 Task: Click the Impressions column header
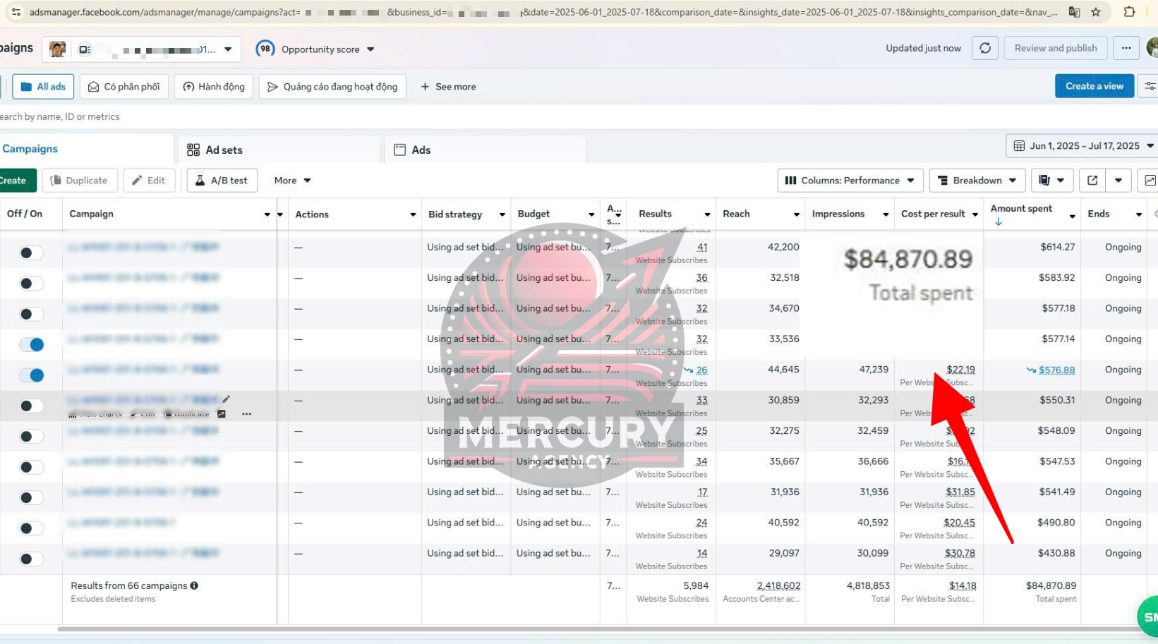(x=837, y=213)
